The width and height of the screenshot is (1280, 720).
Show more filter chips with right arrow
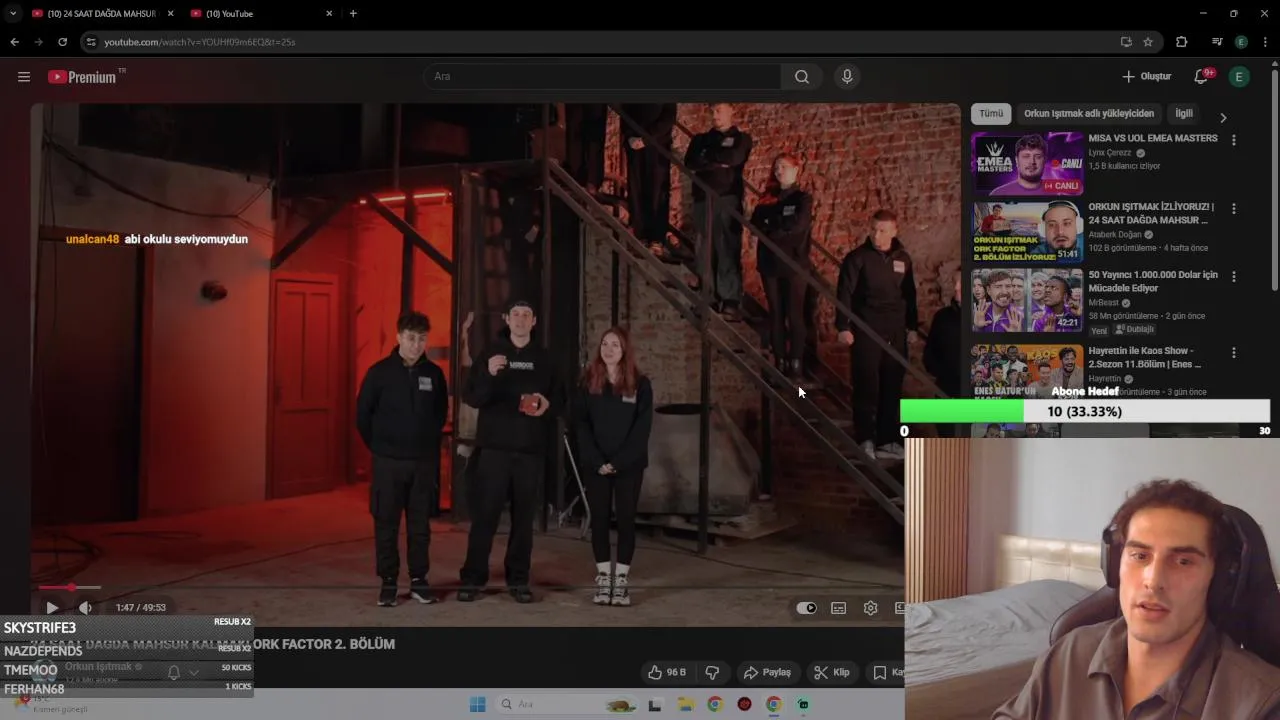coord(1222,117)
